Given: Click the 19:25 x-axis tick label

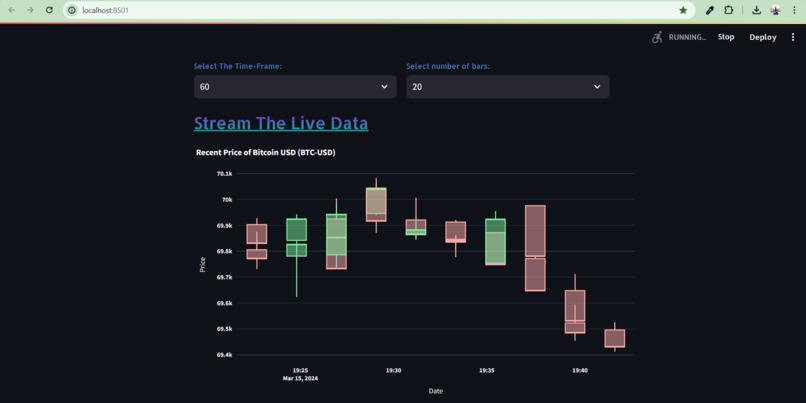Looking at the screenshot, I should [x=300, y=370].
